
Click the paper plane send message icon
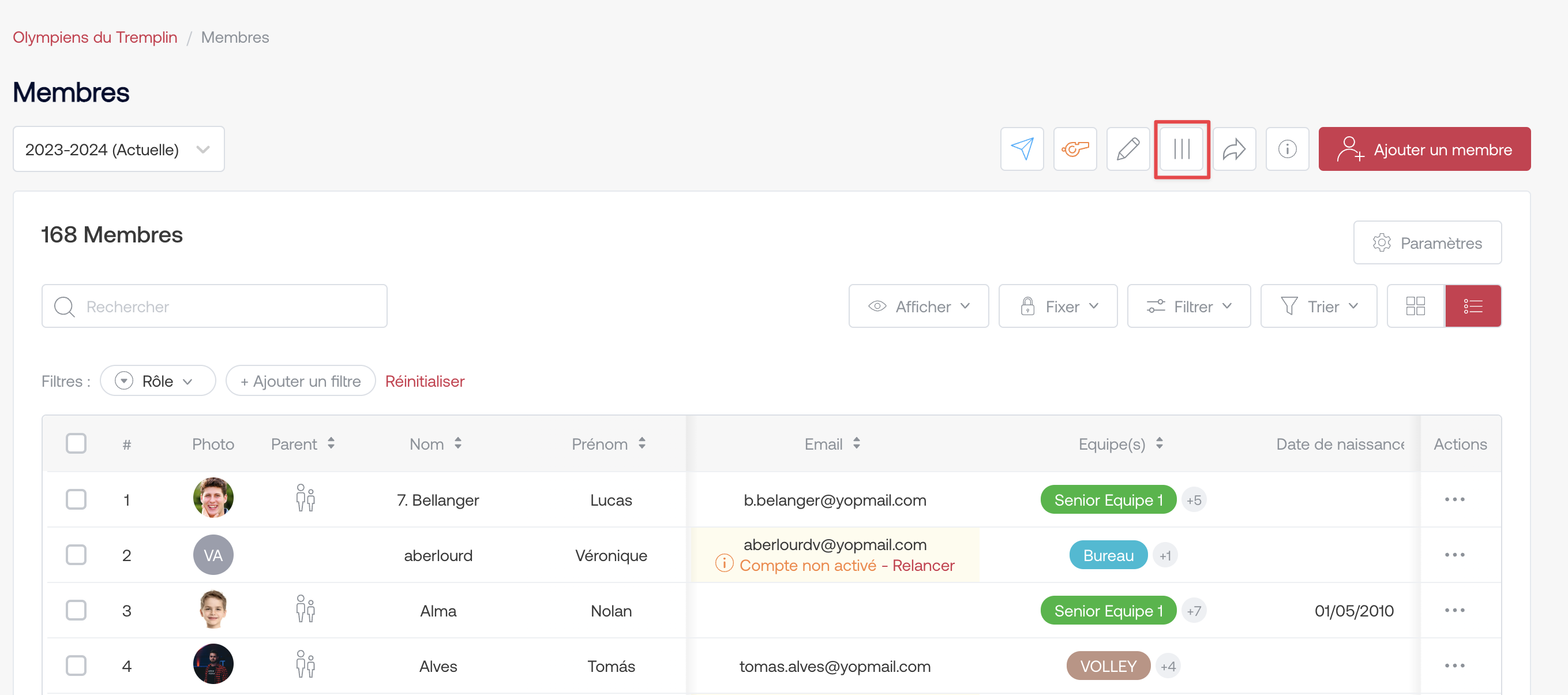tap(1021, 148)
